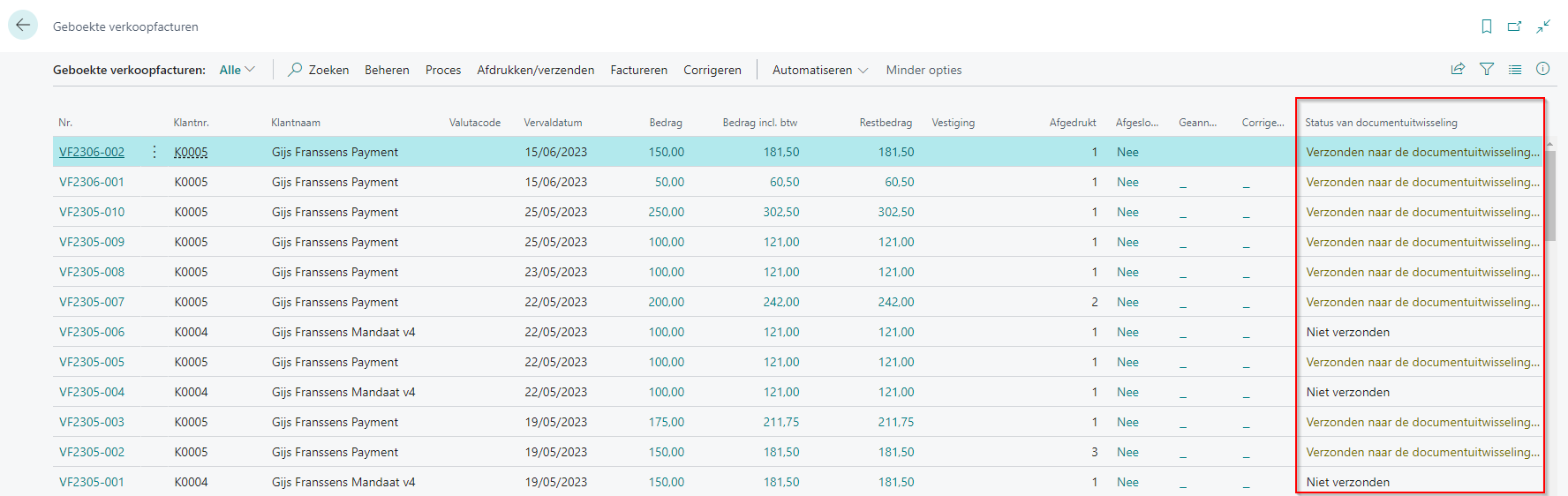Open the share icon in toolbar
1568x496 pixels.
1459,69
